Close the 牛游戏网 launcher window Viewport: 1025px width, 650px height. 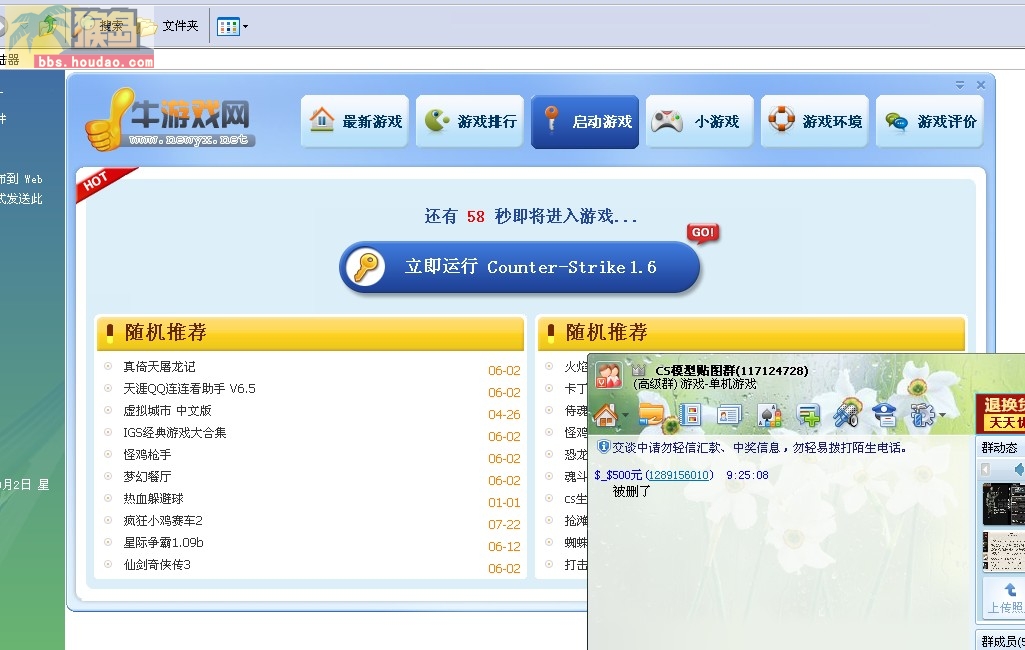[x=981, y=85]
